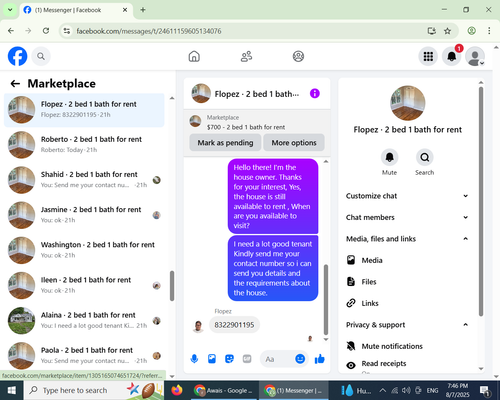Viewport: 500px width, 400px height.
Task: Open Media in the chat details
Action: click(407, 260)
